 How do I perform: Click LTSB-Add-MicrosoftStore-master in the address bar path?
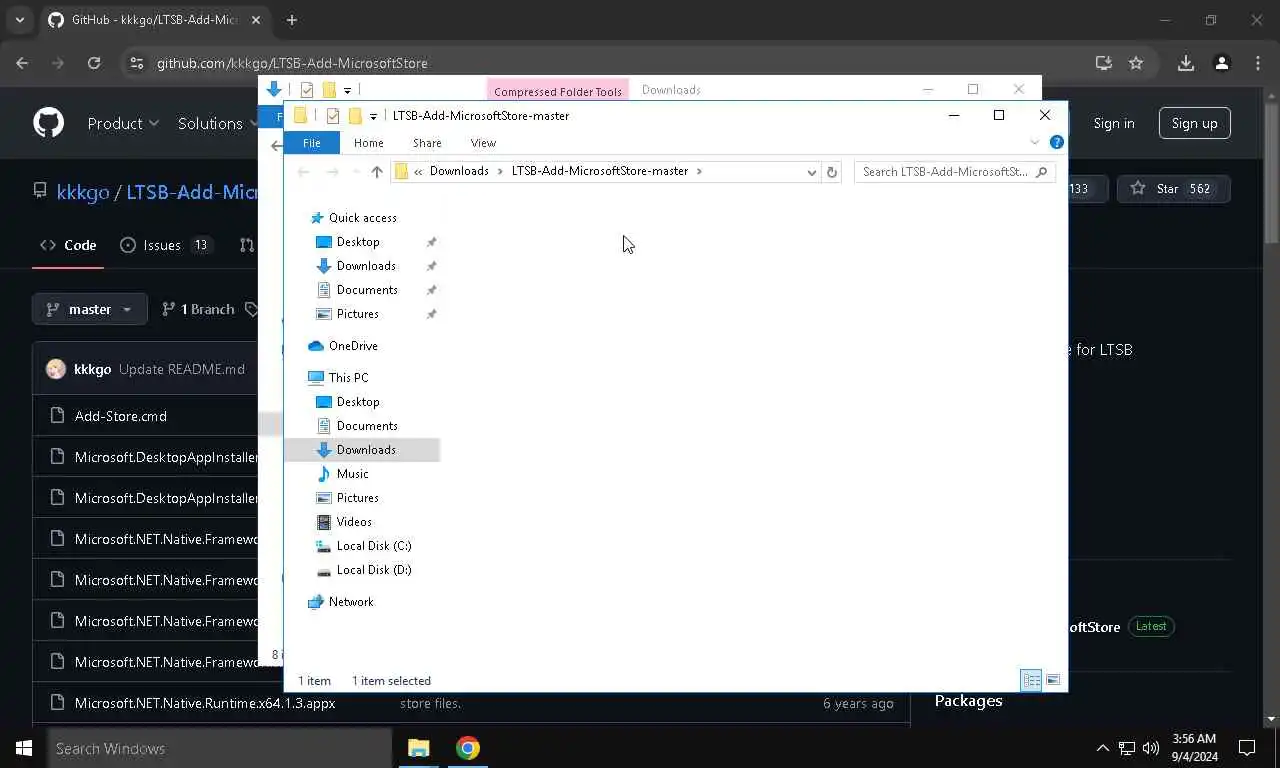point(600,171)
